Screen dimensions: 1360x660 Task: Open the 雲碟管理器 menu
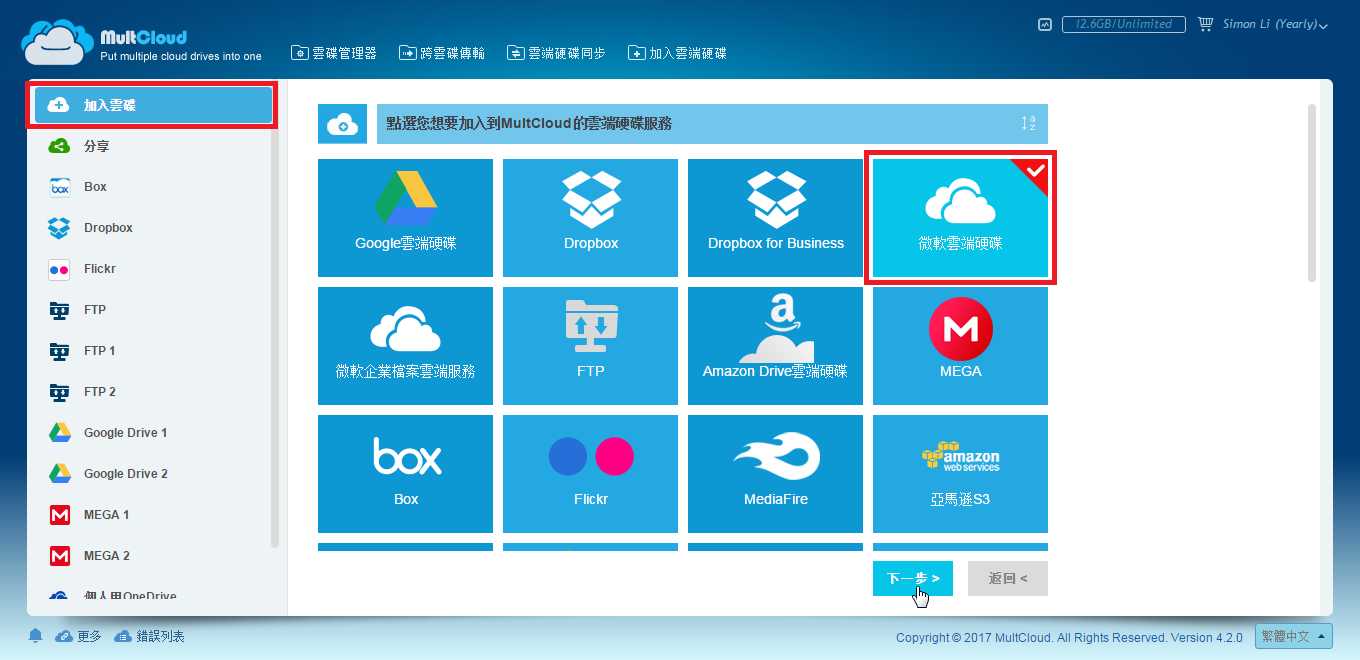(x=334, y=53)
